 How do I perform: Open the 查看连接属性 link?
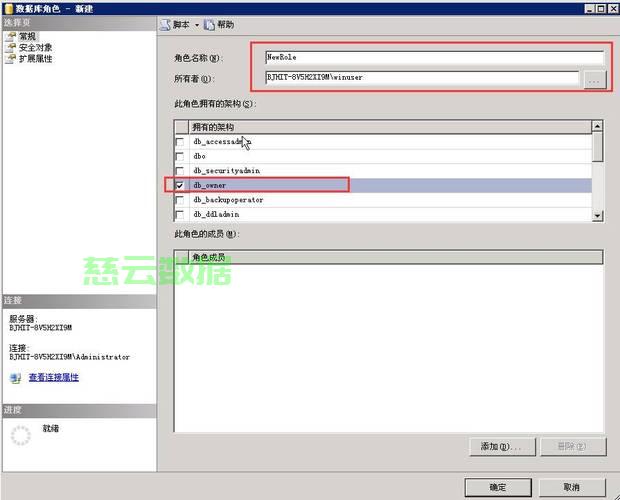[53, 378]
